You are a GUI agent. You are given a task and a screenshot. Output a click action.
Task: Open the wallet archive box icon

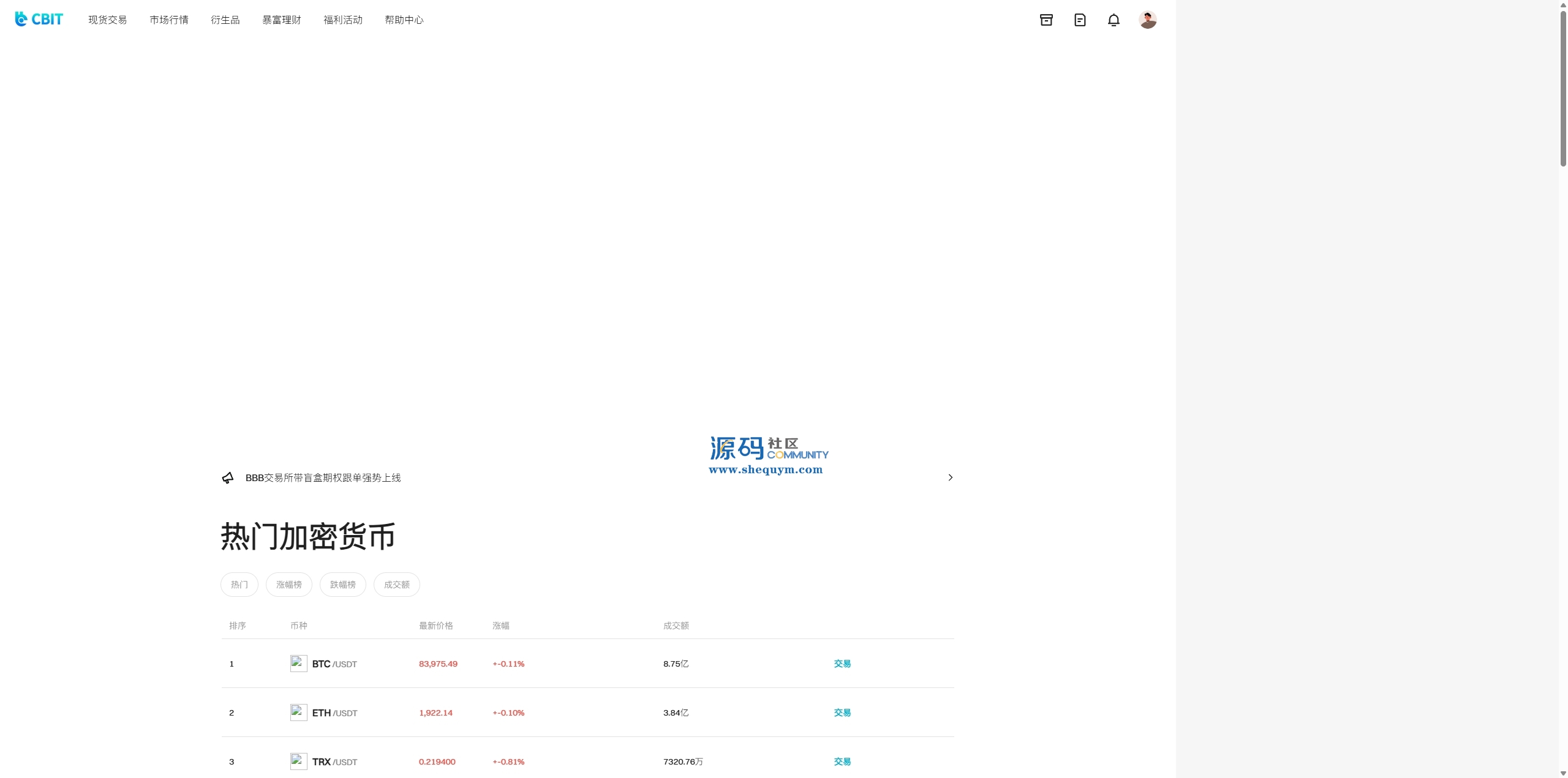1046,20
